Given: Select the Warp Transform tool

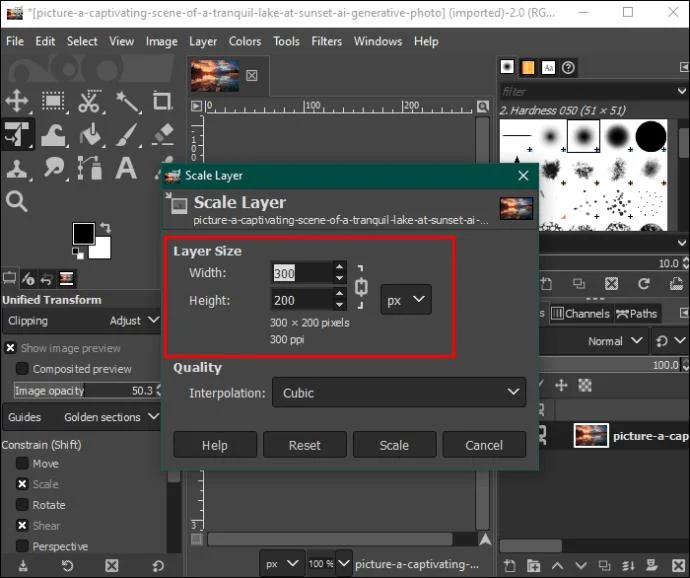Looking at the screenshot, I should point(53,135).
